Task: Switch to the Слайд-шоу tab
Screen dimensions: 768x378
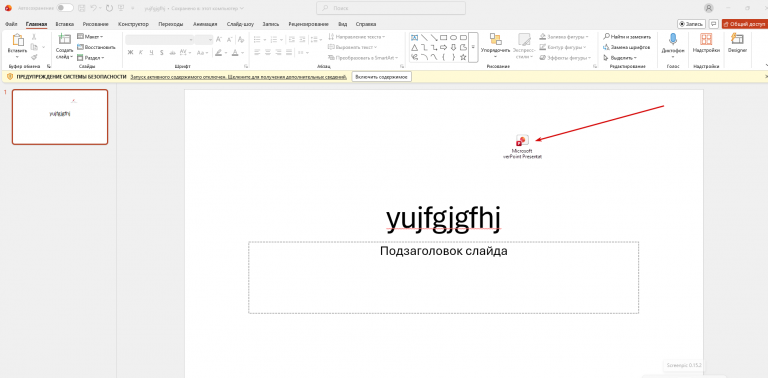Action: 240,24
